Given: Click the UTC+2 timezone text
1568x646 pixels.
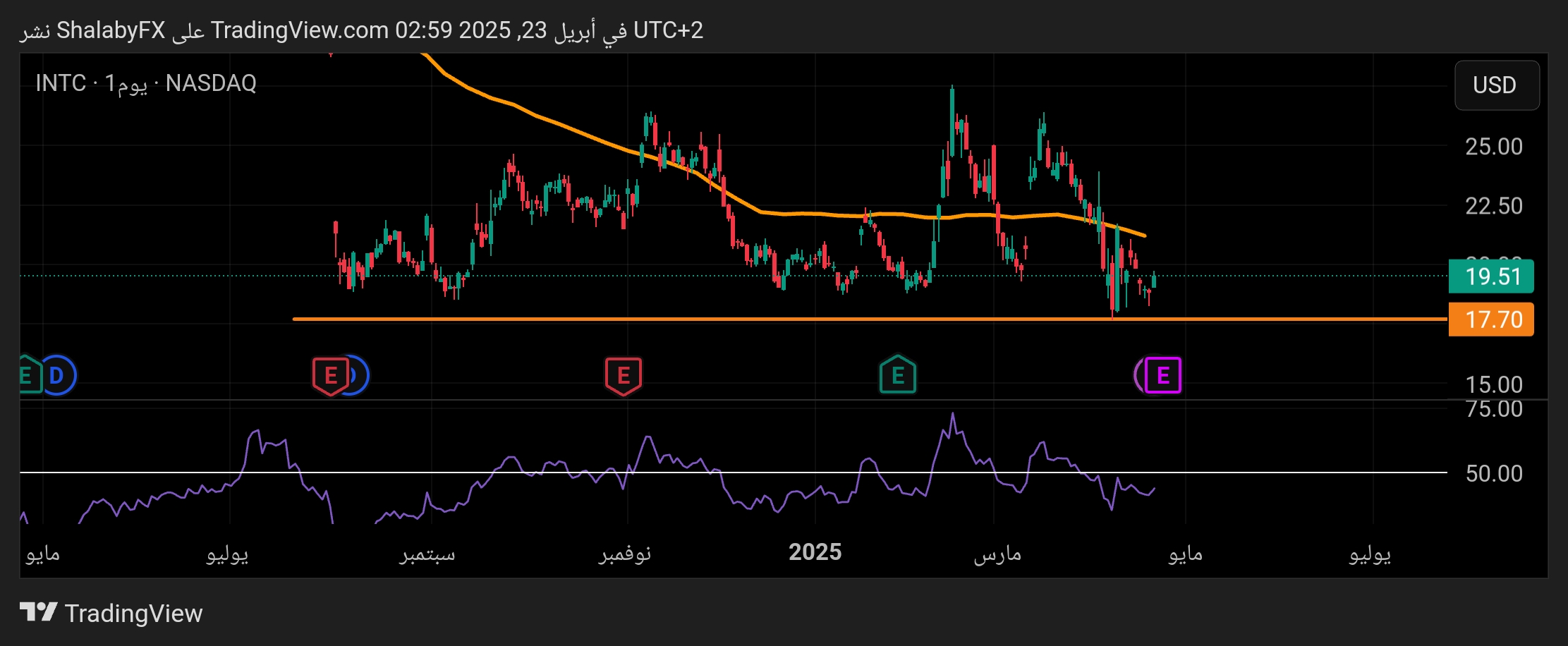Looking at the screenshot, I should tap(668, 30).
